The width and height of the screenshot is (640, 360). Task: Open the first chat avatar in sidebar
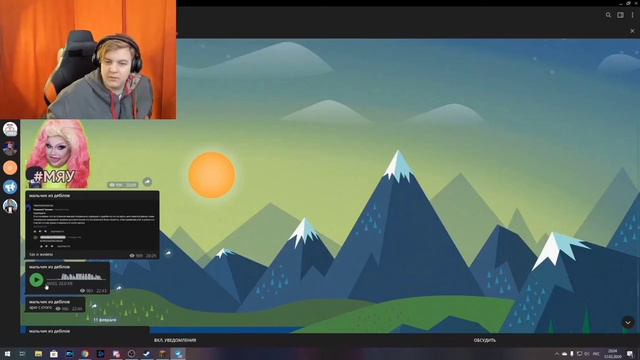[x=10, y=129]
